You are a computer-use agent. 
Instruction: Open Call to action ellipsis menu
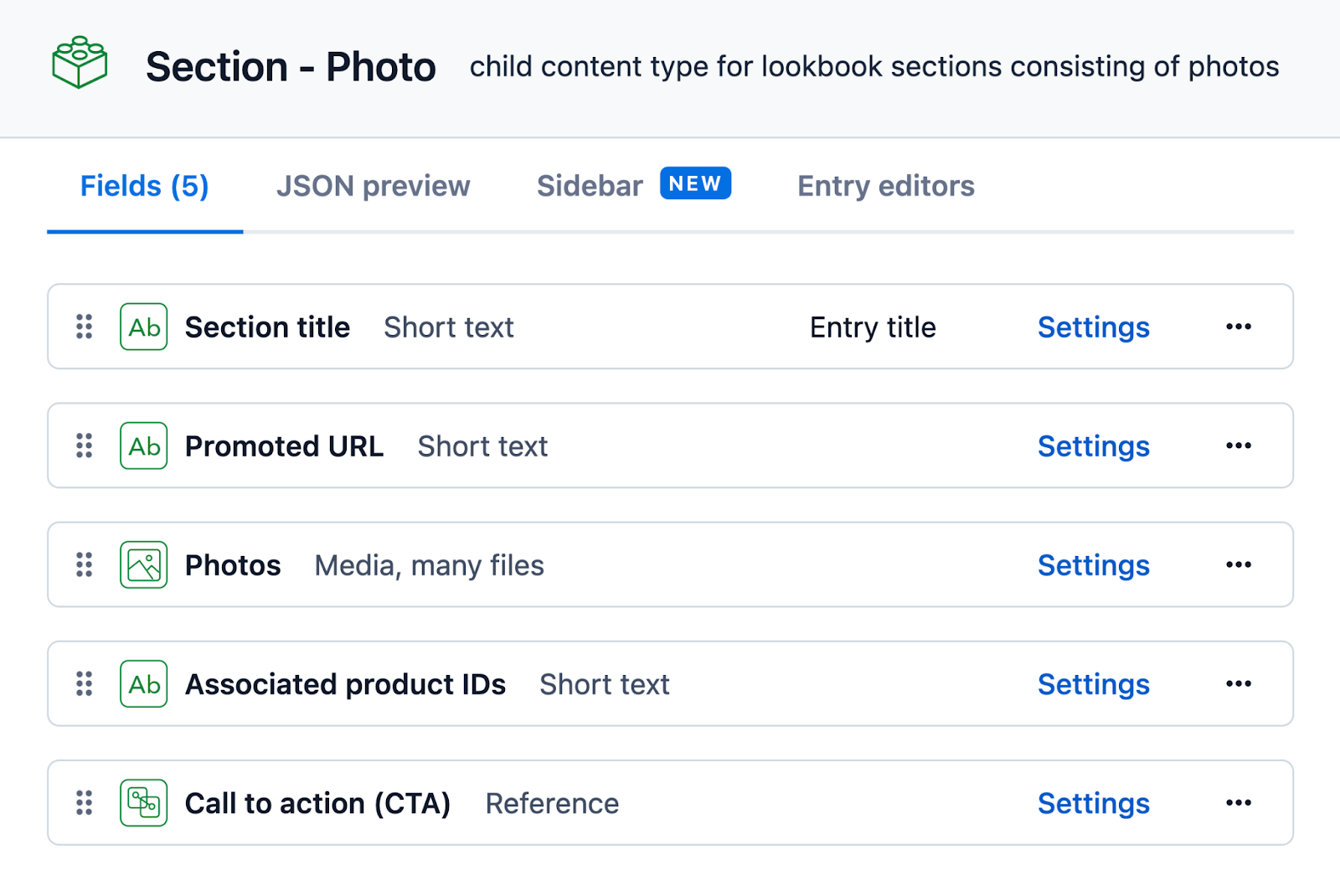pos(1238,803)
